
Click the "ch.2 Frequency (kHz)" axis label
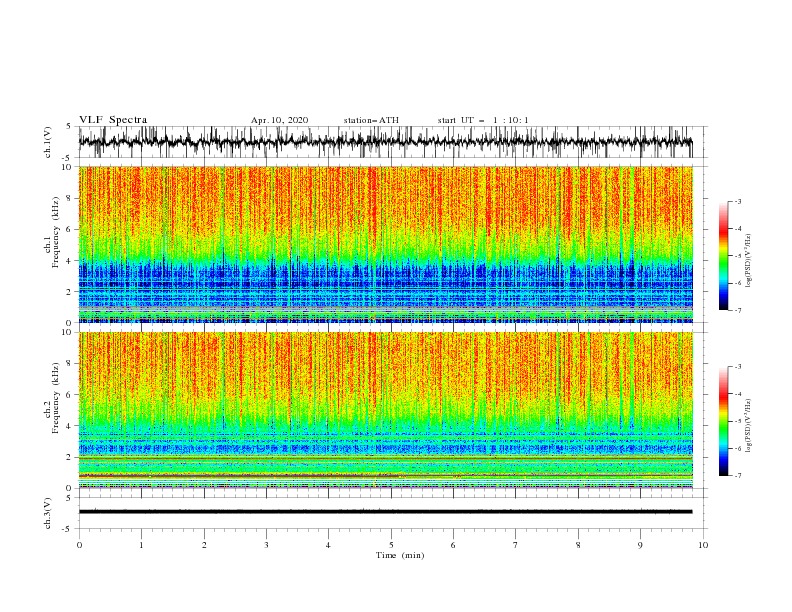(x=52, y=410)
